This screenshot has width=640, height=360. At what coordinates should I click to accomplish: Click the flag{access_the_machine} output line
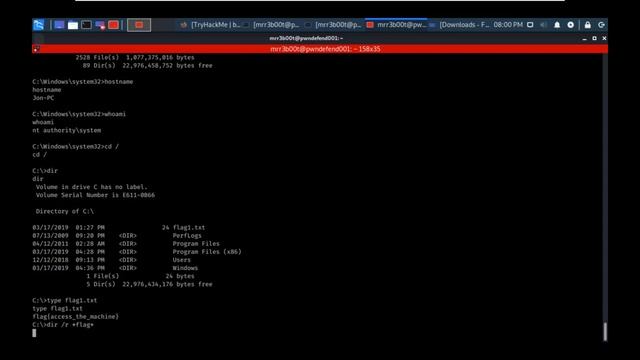[76, 317]
